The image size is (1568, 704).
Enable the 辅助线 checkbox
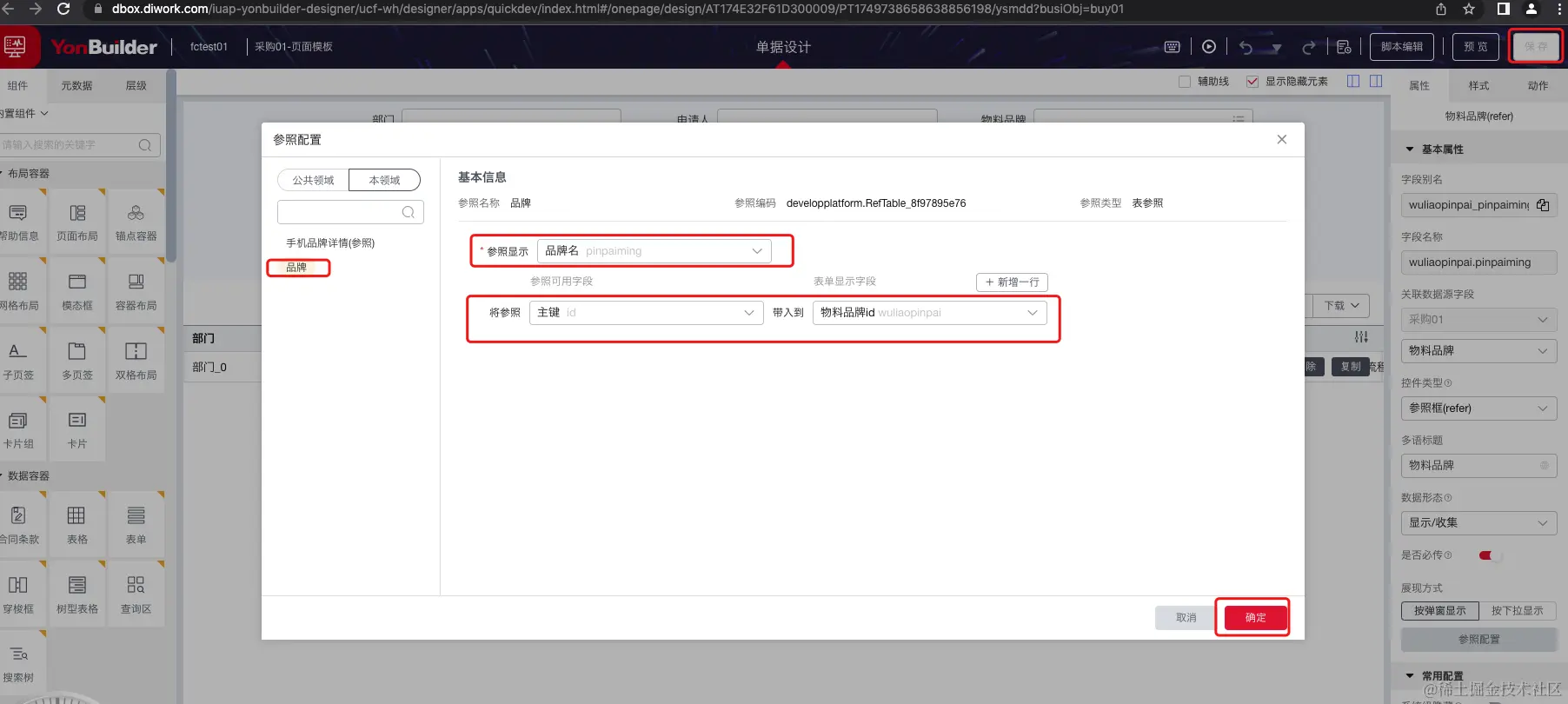(x=1184, y=82)
